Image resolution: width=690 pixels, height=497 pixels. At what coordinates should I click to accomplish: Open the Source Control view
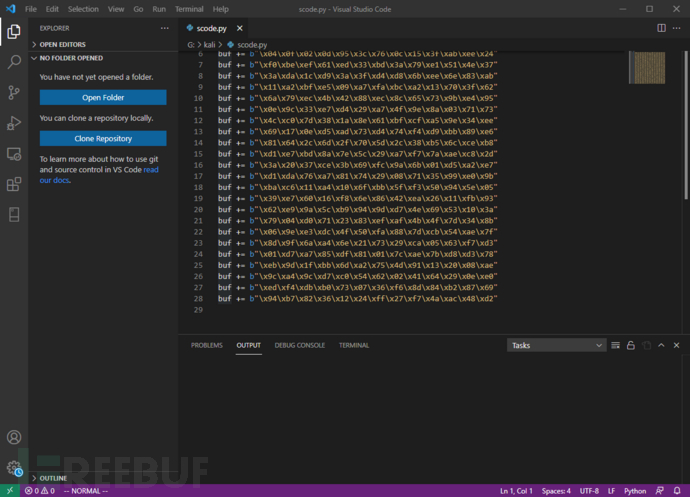[x=14, y=93]
